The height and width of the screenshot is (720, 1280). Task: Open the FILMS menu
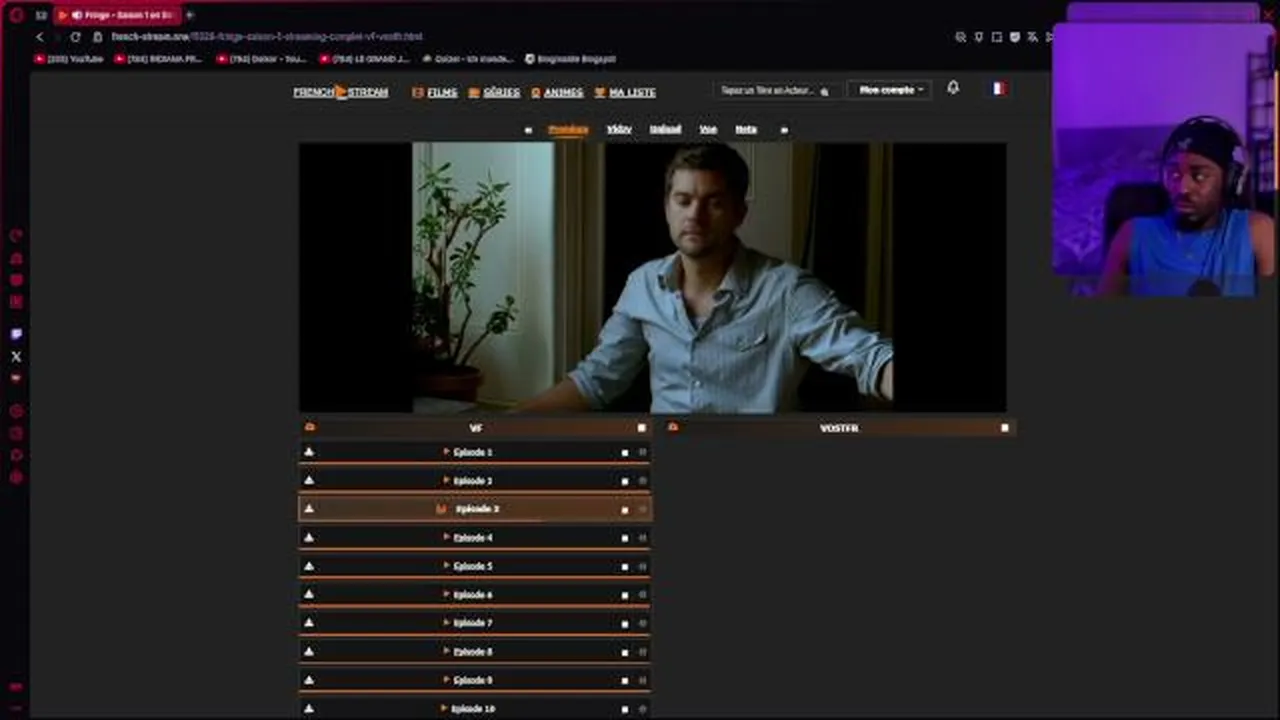pyautogui.click(x=435, y=92)
